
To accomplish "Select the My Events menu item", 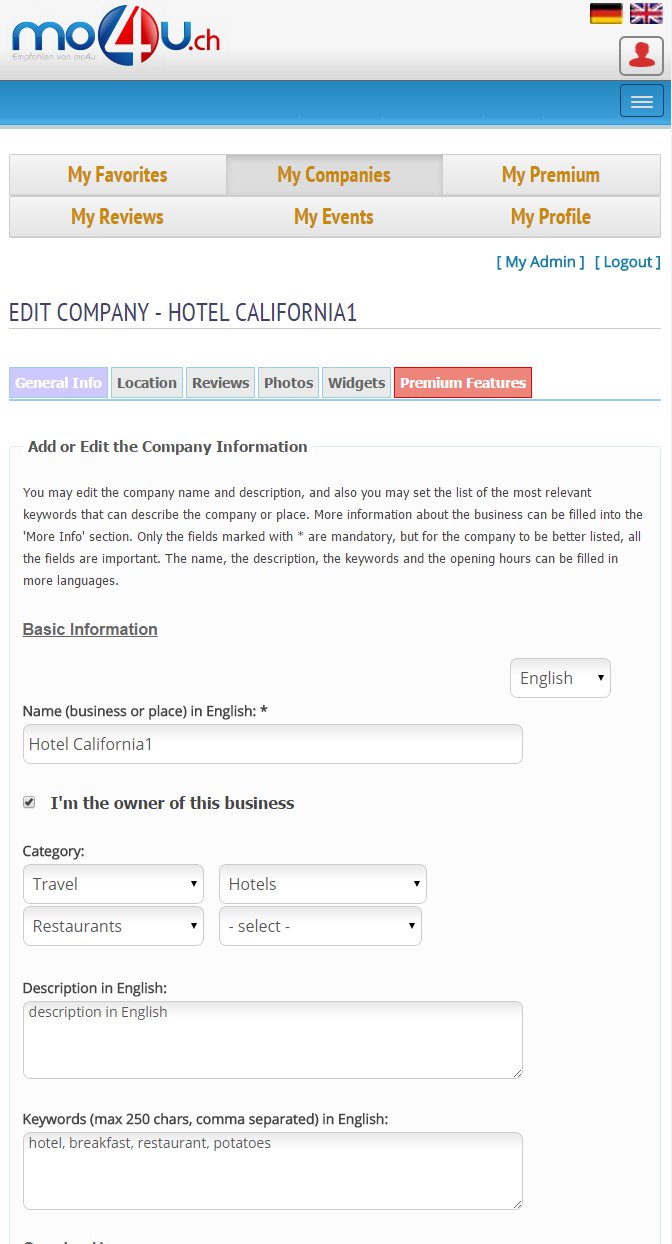I will pyautogui.click(x=334, y=217).
